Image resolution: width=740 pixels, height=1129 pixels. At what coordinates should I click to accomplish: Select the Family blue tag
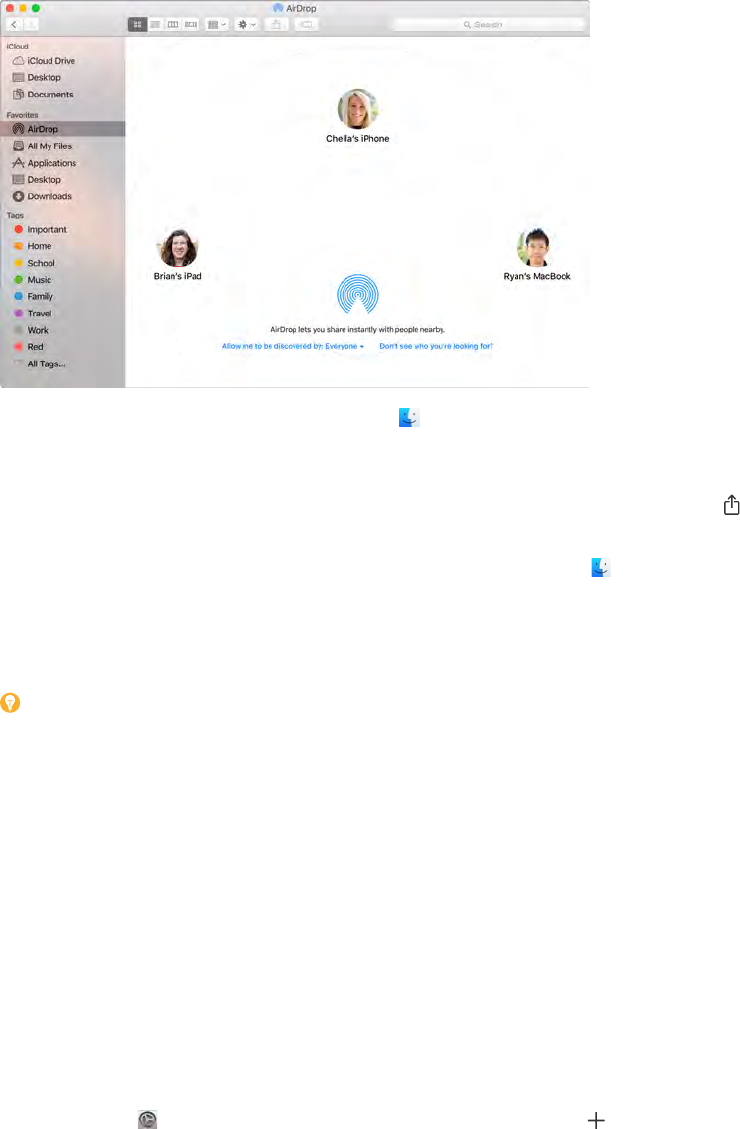(34, 297)
